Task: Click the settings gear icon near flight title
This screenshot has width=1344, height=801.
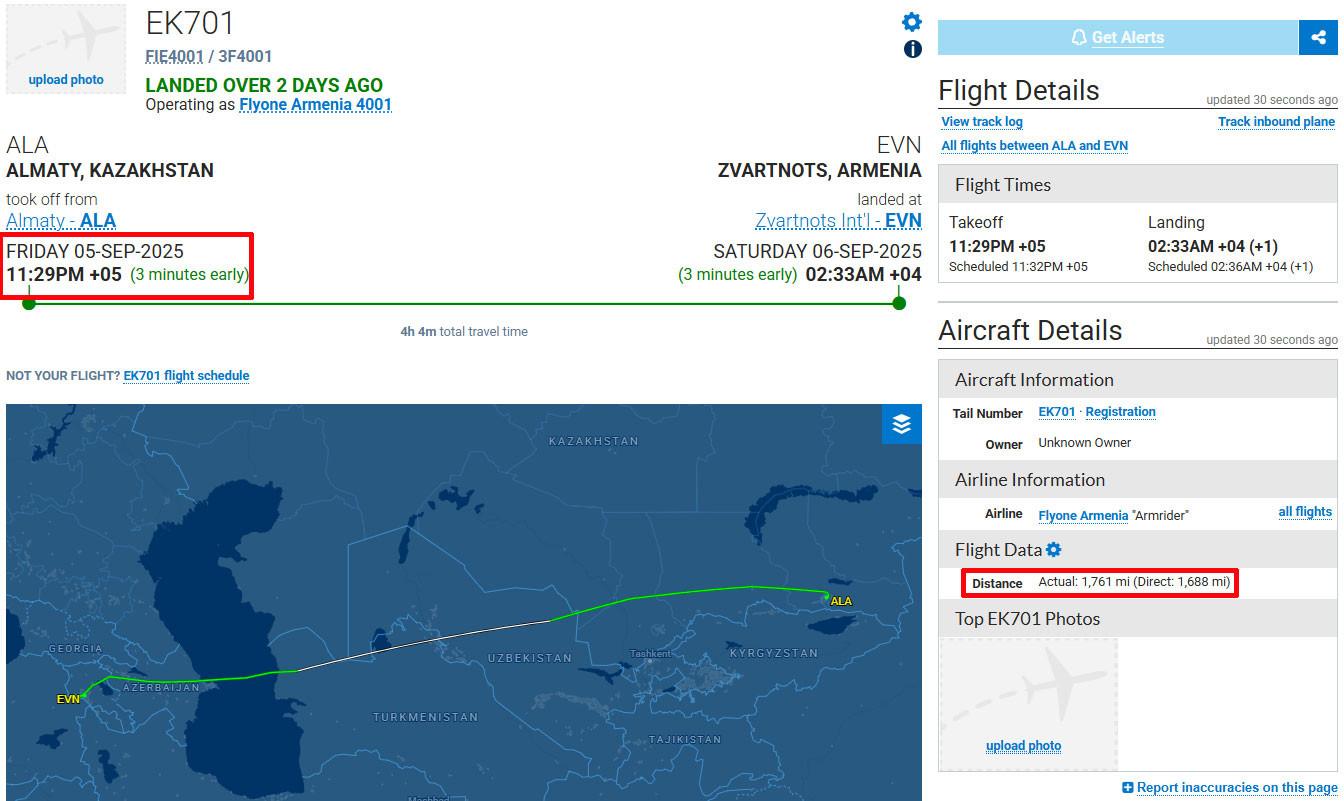Action: pyautogui.click(x=912, y=22)
